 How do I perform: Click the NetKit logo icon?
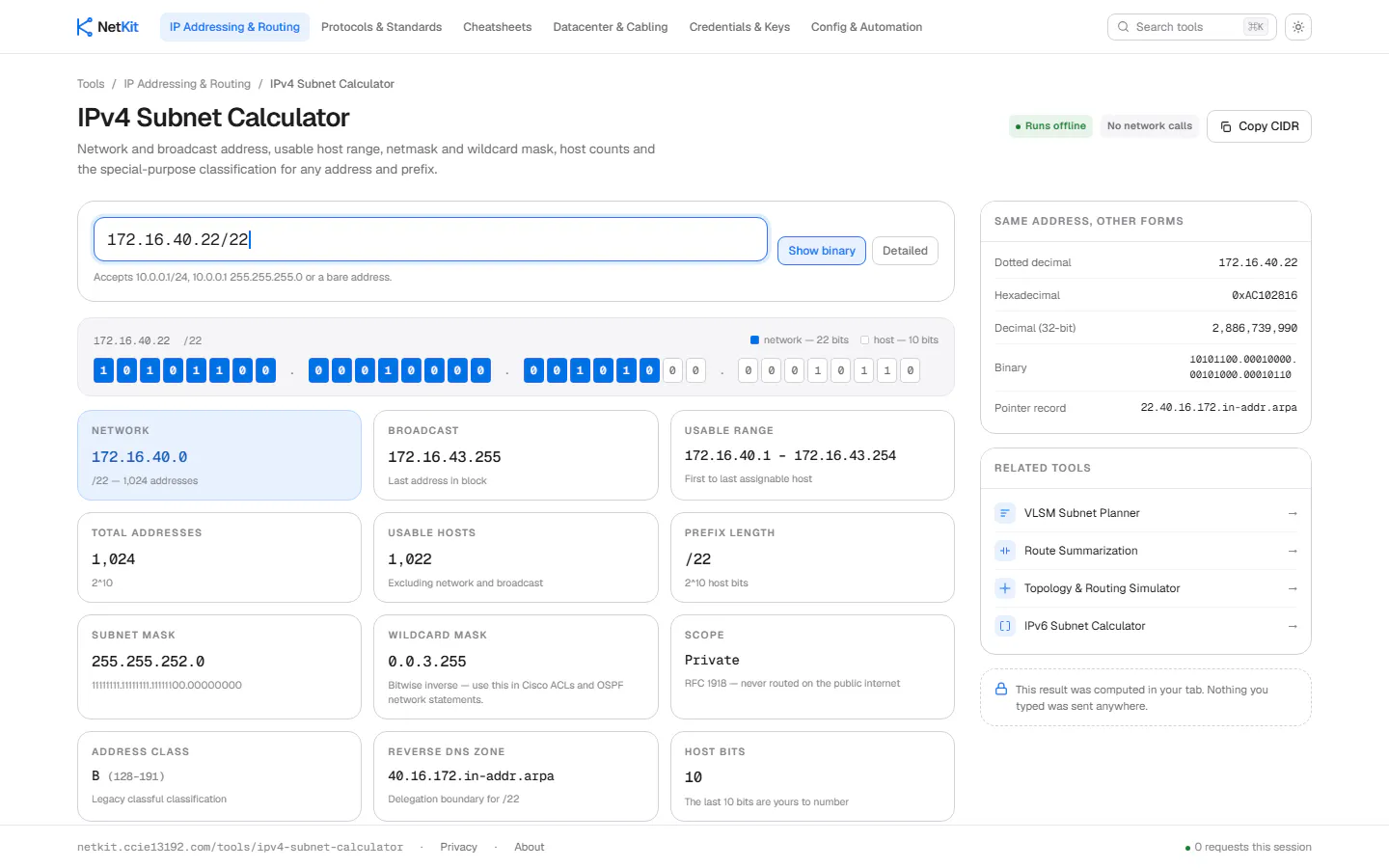pos(85,27)
